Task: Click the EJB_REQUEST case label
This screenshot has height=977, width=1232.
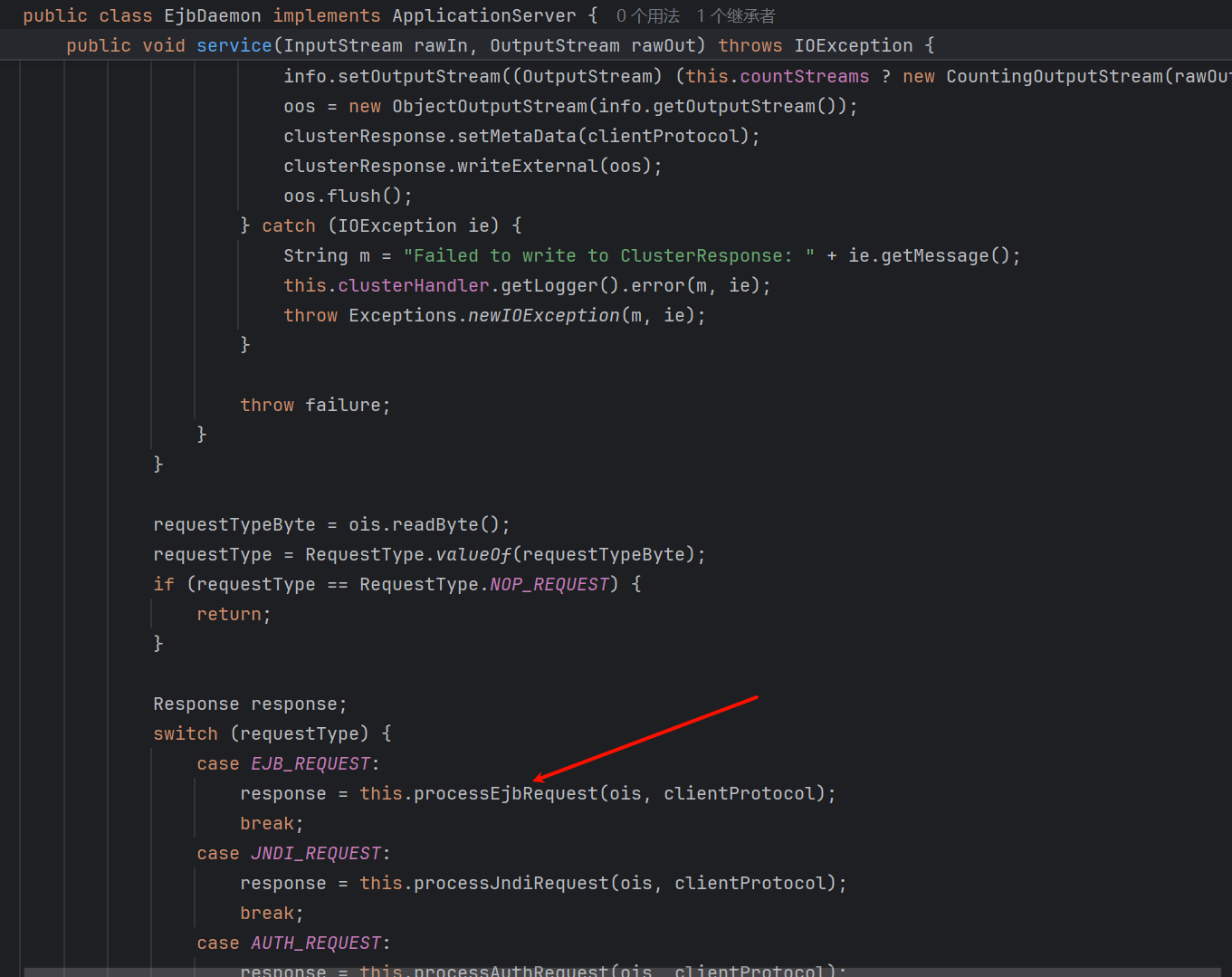Action: pyautogui.click(x=310, y=764)
